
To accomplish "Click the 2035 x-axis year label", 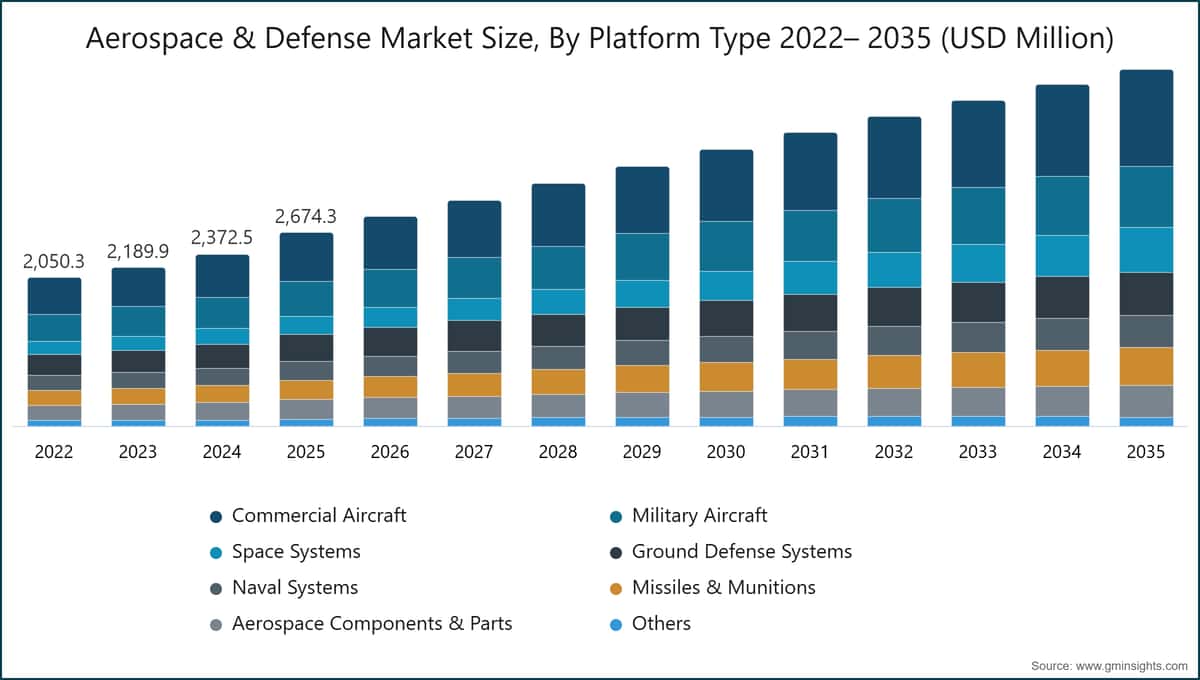I will point(1146,452).
